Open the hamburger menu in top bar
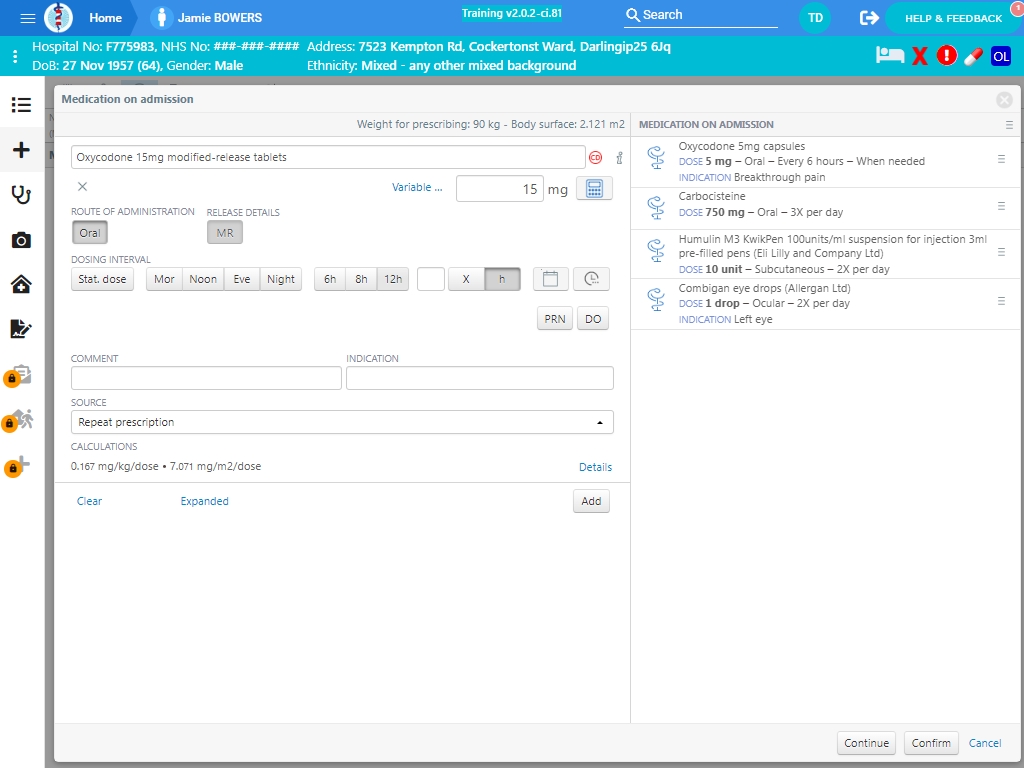1024x768 pixels. coord(27,18)
